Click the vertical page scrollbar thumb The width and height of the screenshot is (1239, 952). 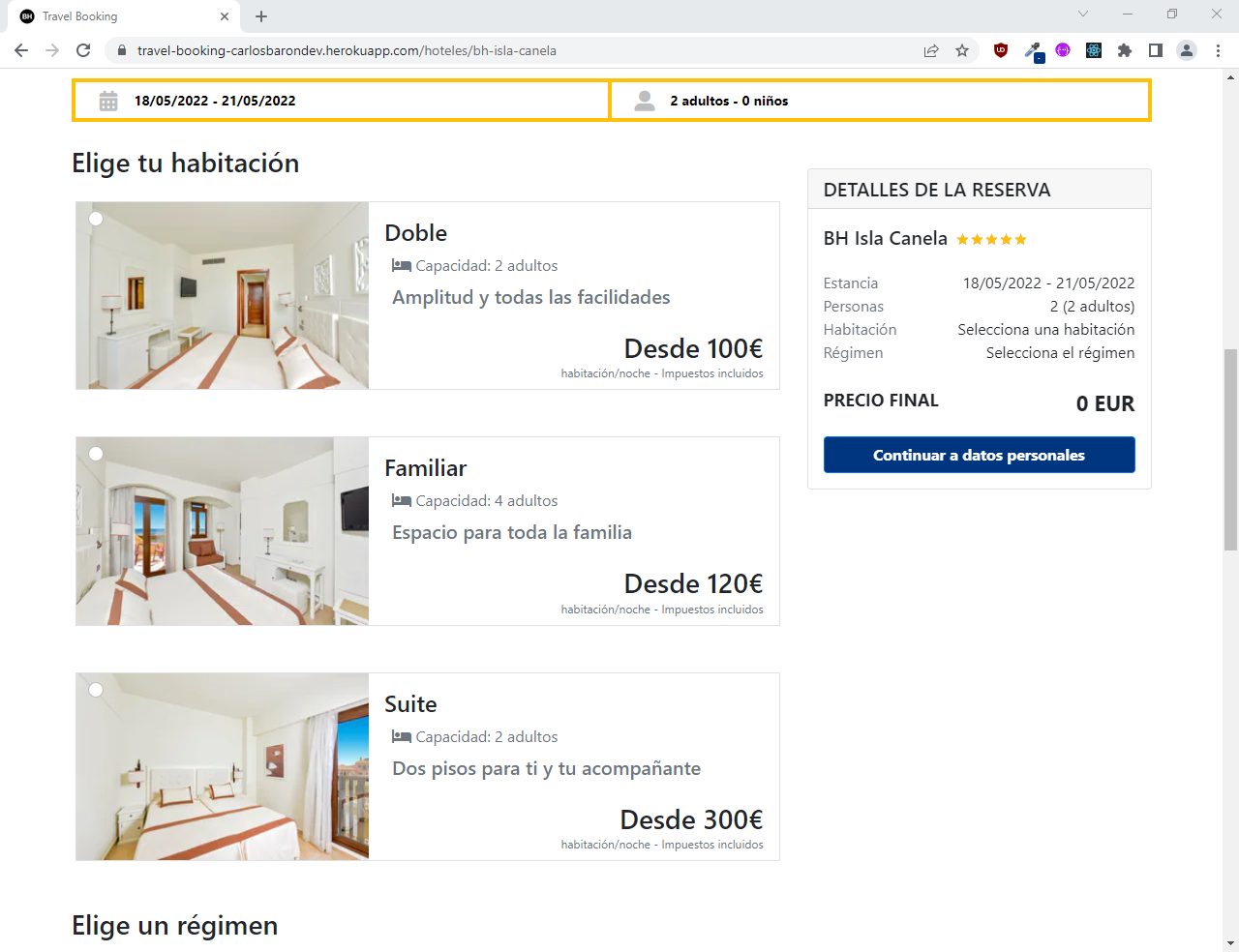(1230, 450)
